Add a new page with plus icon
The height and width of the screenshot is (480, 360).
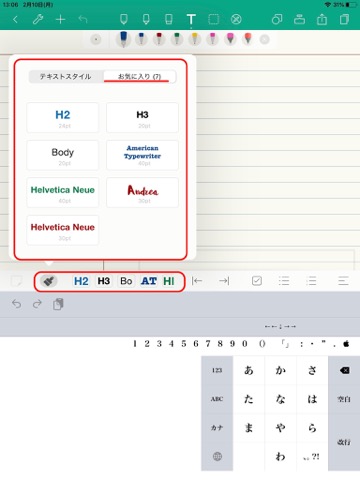click(x=60, y=19)
